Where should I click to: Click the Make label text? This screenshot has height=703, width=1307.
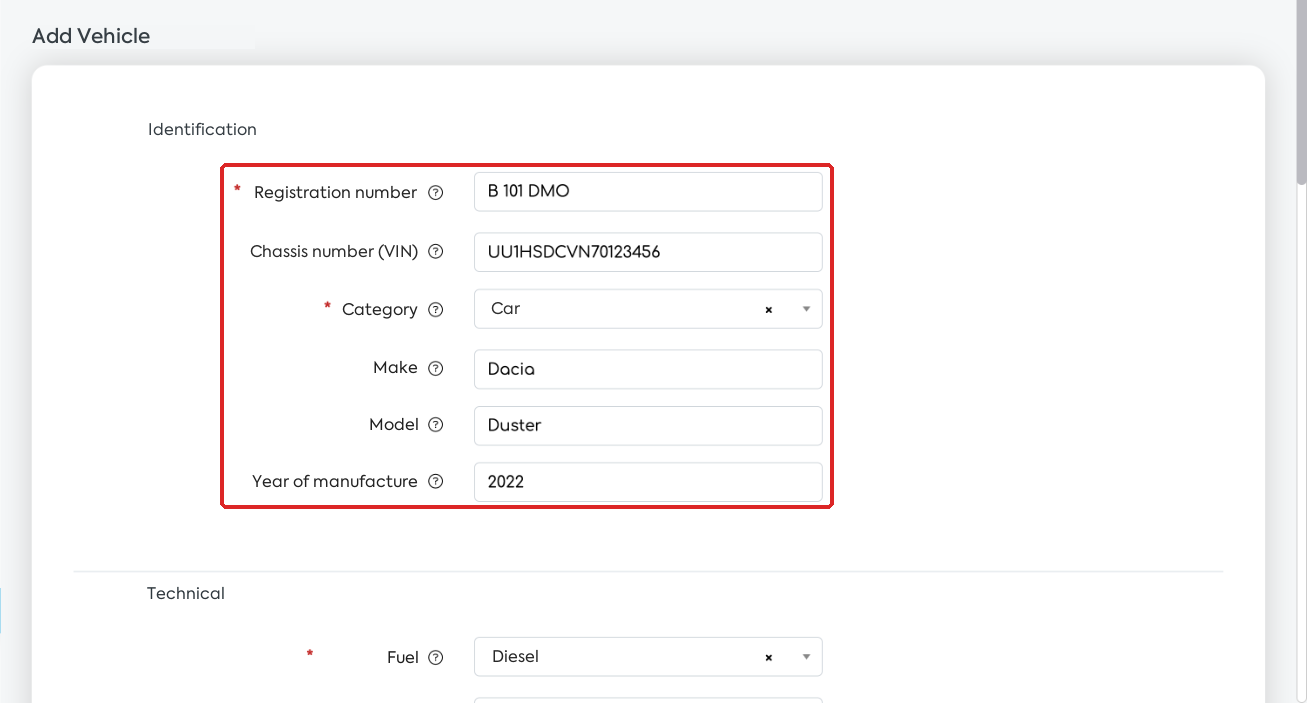(395, 368)
